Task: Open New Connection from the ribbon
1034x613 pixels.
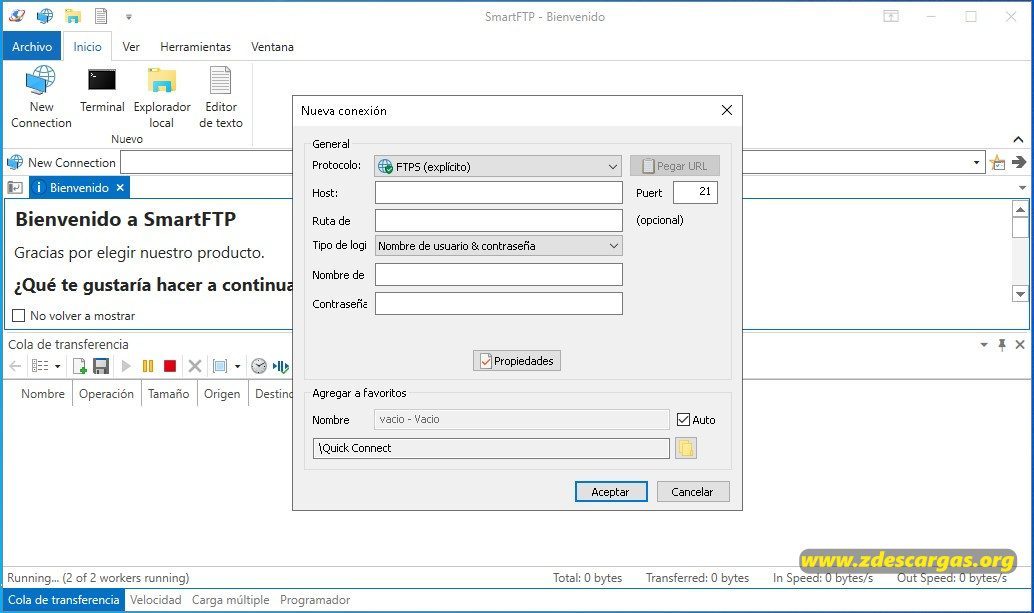Action: [41, 97]
